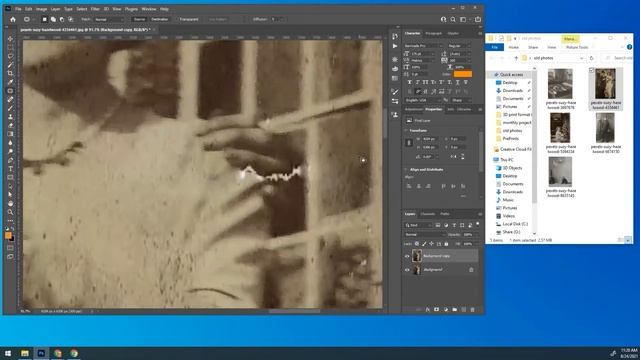Image resolution: width=640 pixels, height=360 pixels.
Task: Open the Patch mode dropdown set to Normal
Action: tap(109, 19)
